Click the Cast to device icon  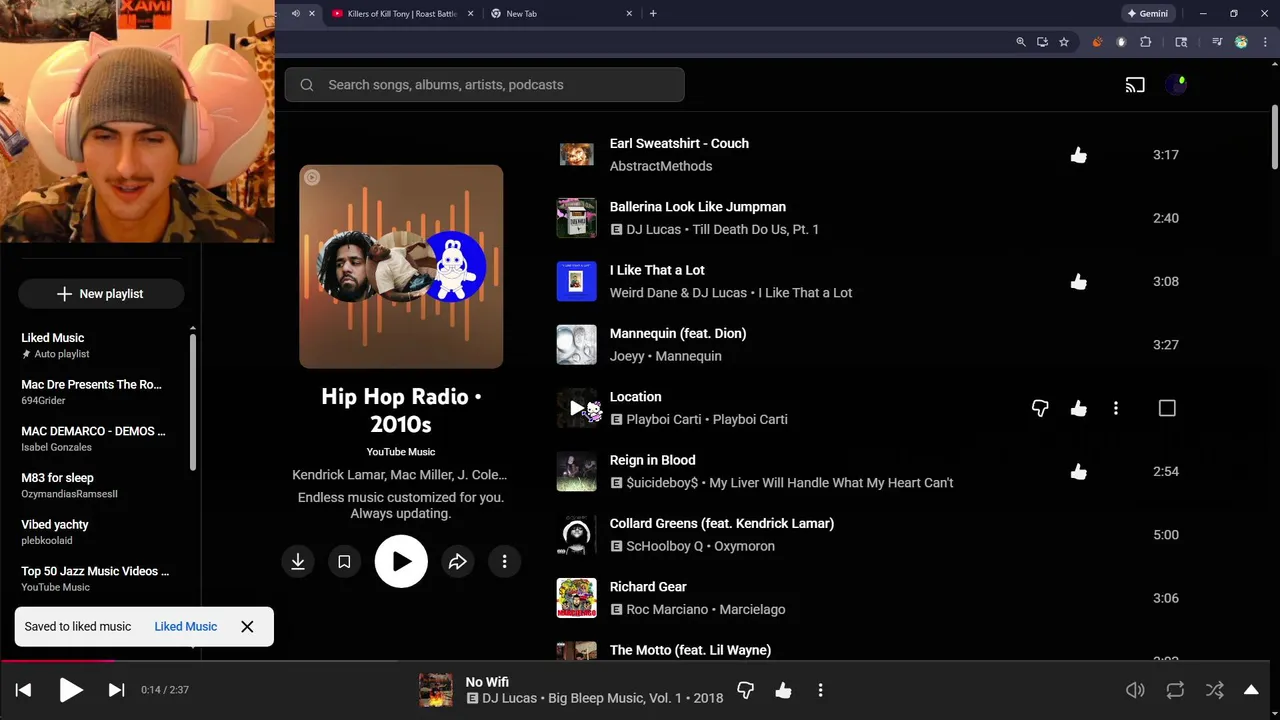coord(1135,85)
